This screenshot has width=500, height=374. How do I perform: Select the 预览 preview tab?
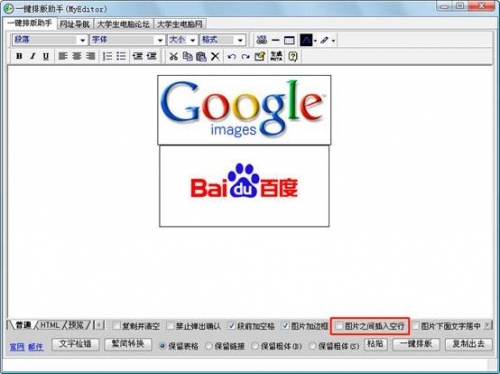pyautogui.click(x=76, y=325)
